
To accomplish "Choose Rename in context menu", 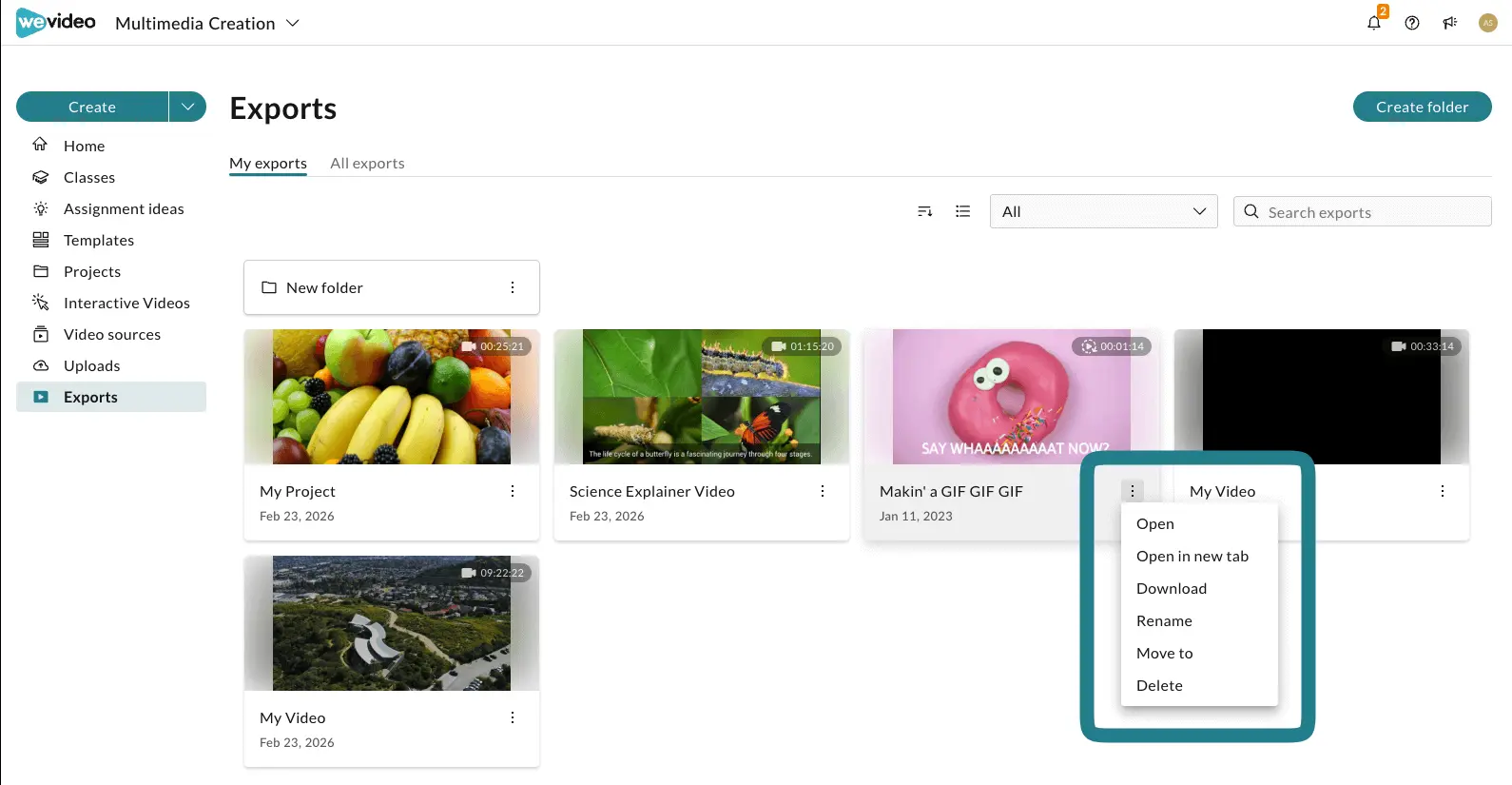I will coord(1199,620).
